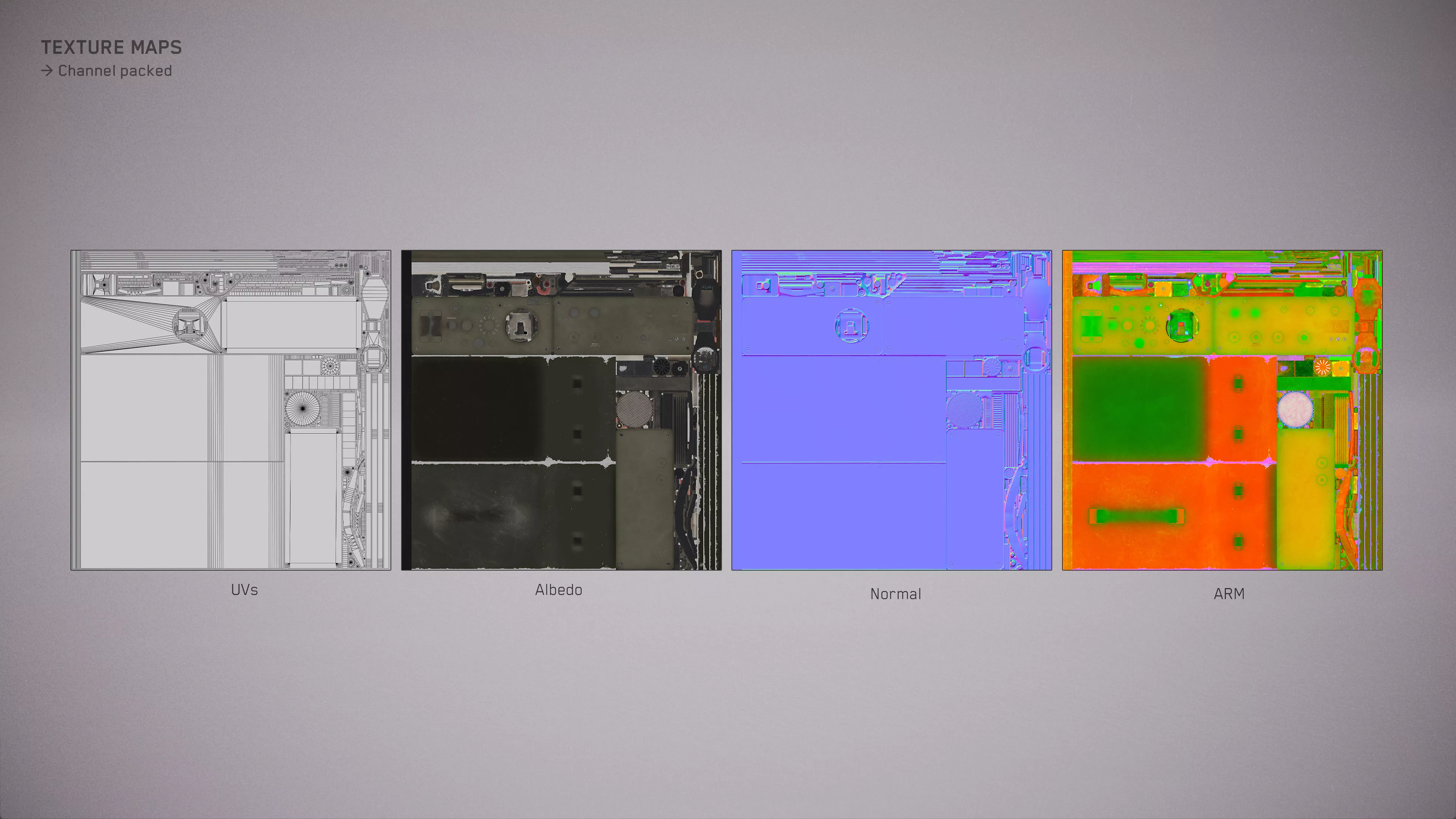Click the circular mount detail in Normal map
This screenshot has width=1456, height=819.
[851, 326]
